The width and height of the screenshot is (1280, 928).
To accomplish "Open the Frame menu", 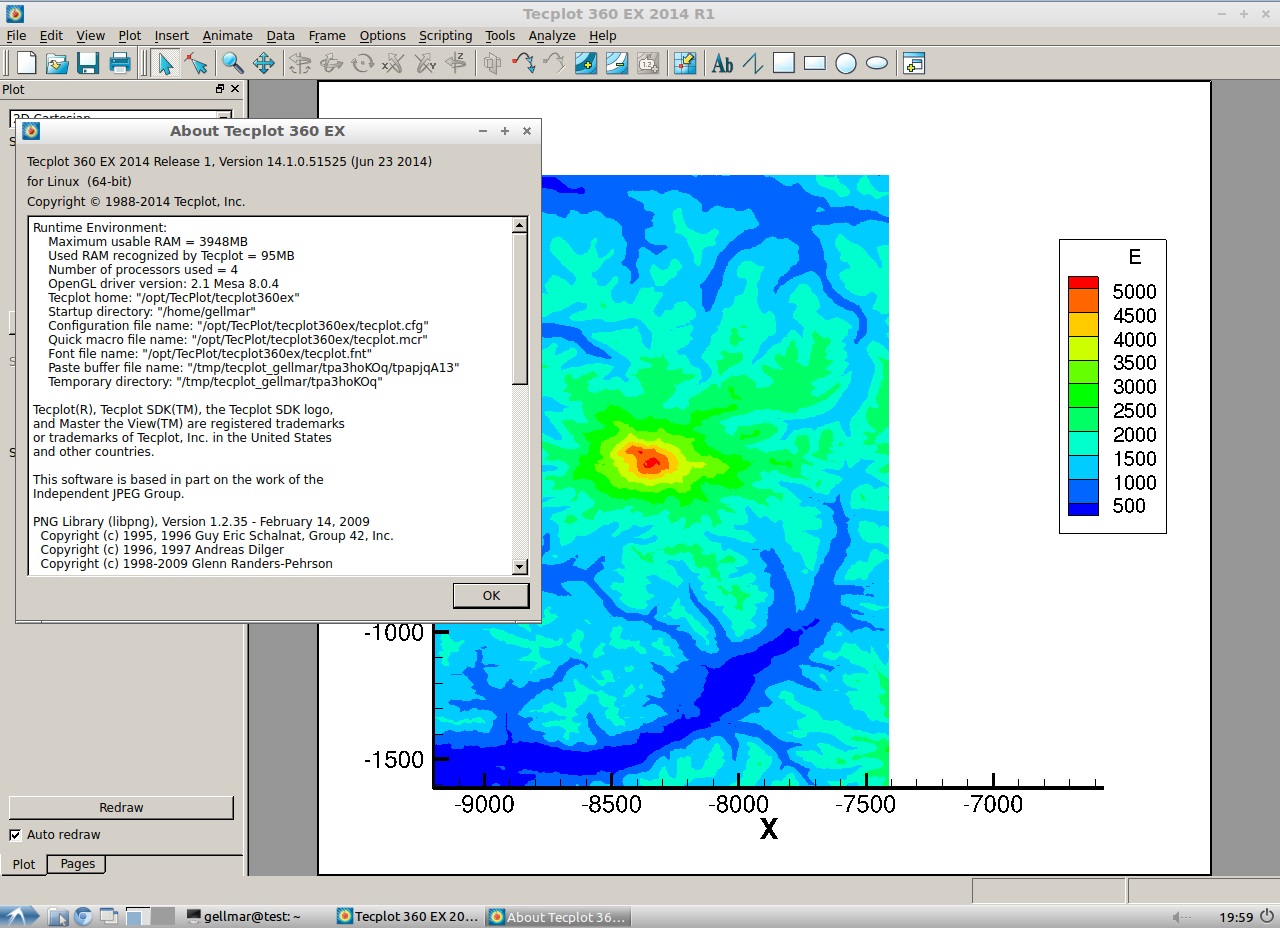I will click(x=327, y=35).
